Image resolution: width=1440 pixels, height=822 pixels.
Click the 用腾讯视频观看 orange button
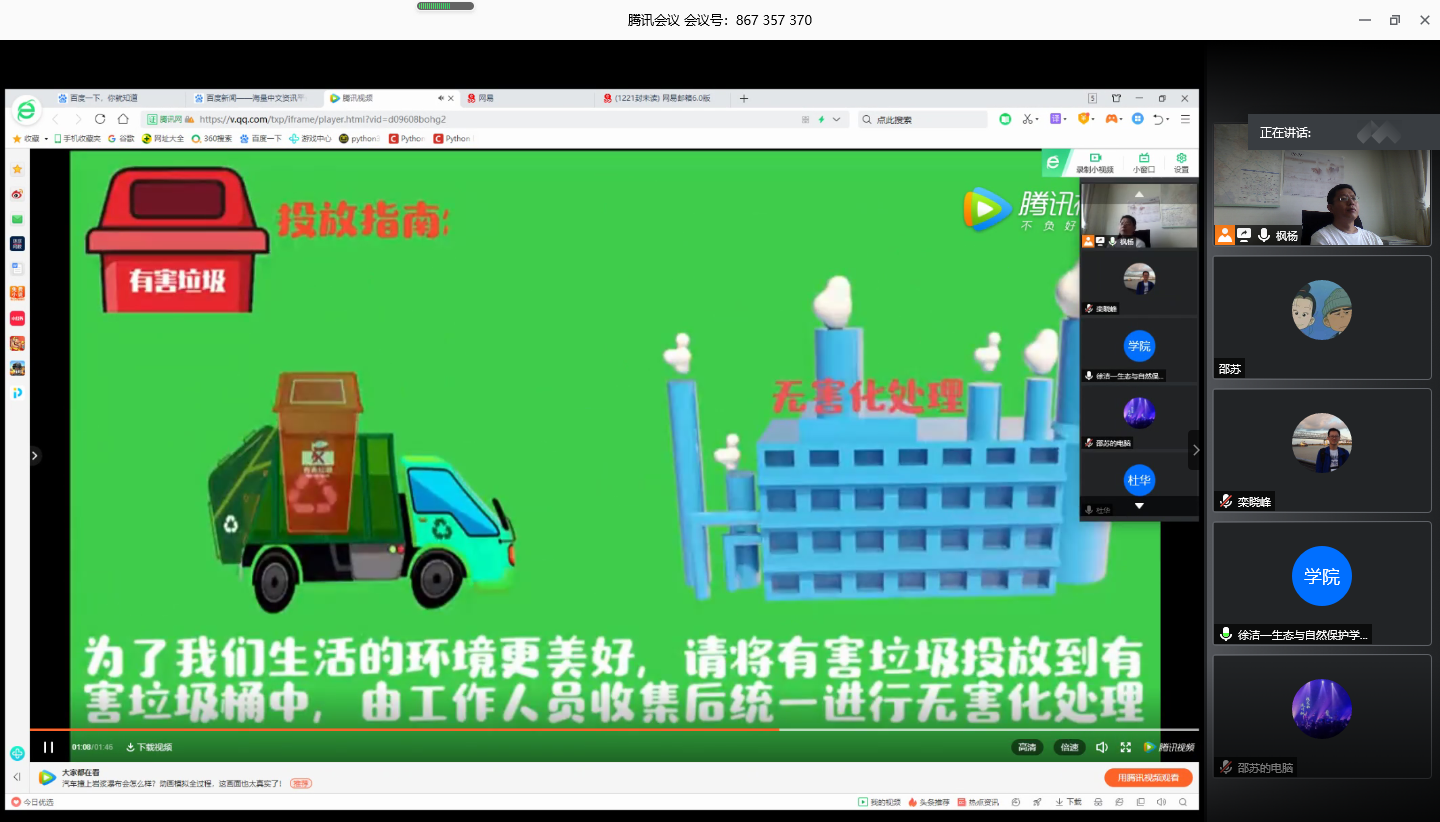(x=1147, y=777)
